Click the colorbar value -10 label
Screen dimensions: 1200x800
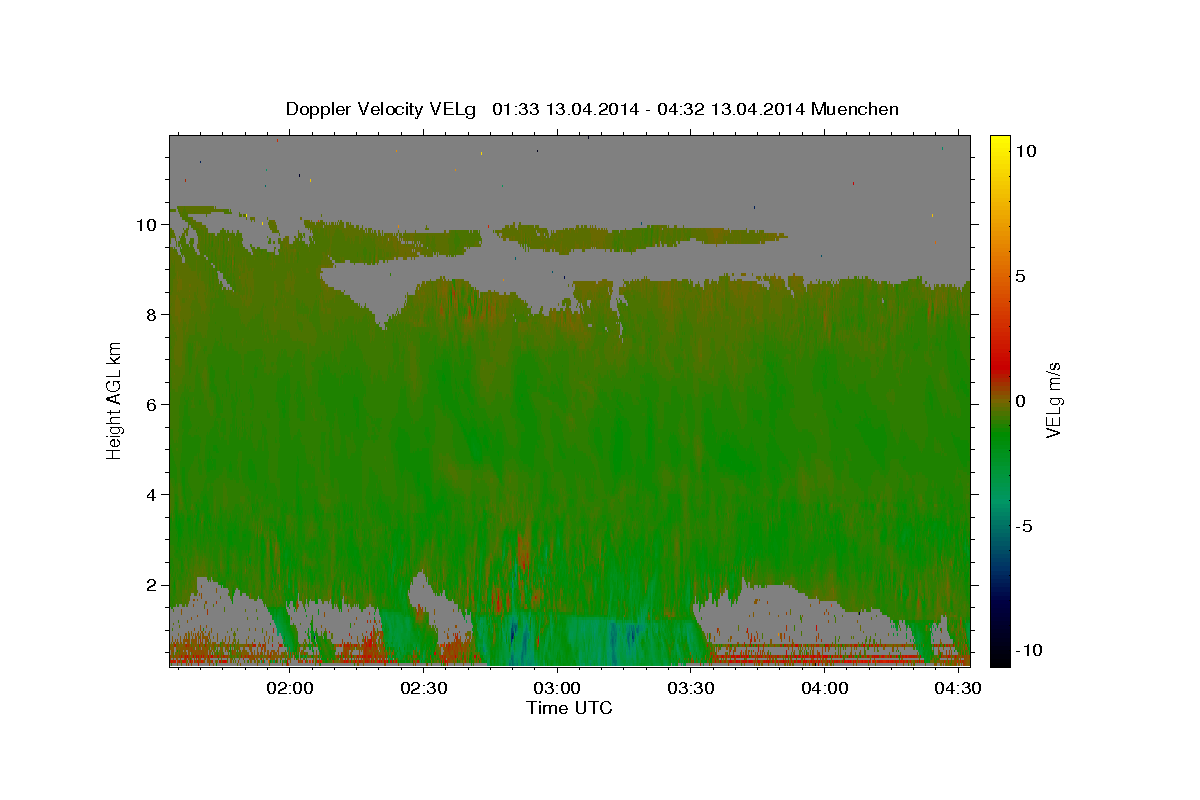pos(1029,651)
